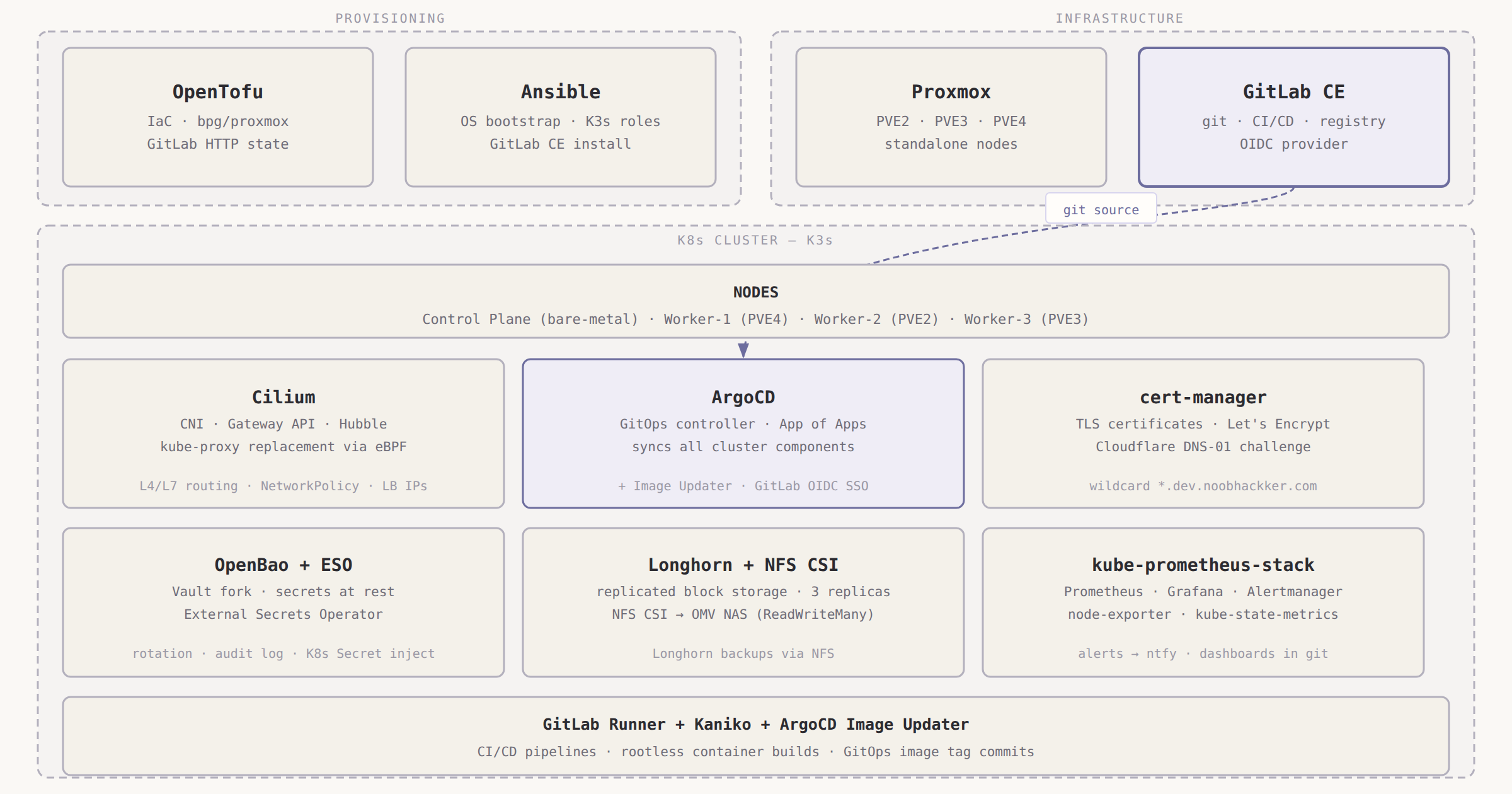Click '+ Image Updater · GitLab OIDC SSO'

(743, 486)
